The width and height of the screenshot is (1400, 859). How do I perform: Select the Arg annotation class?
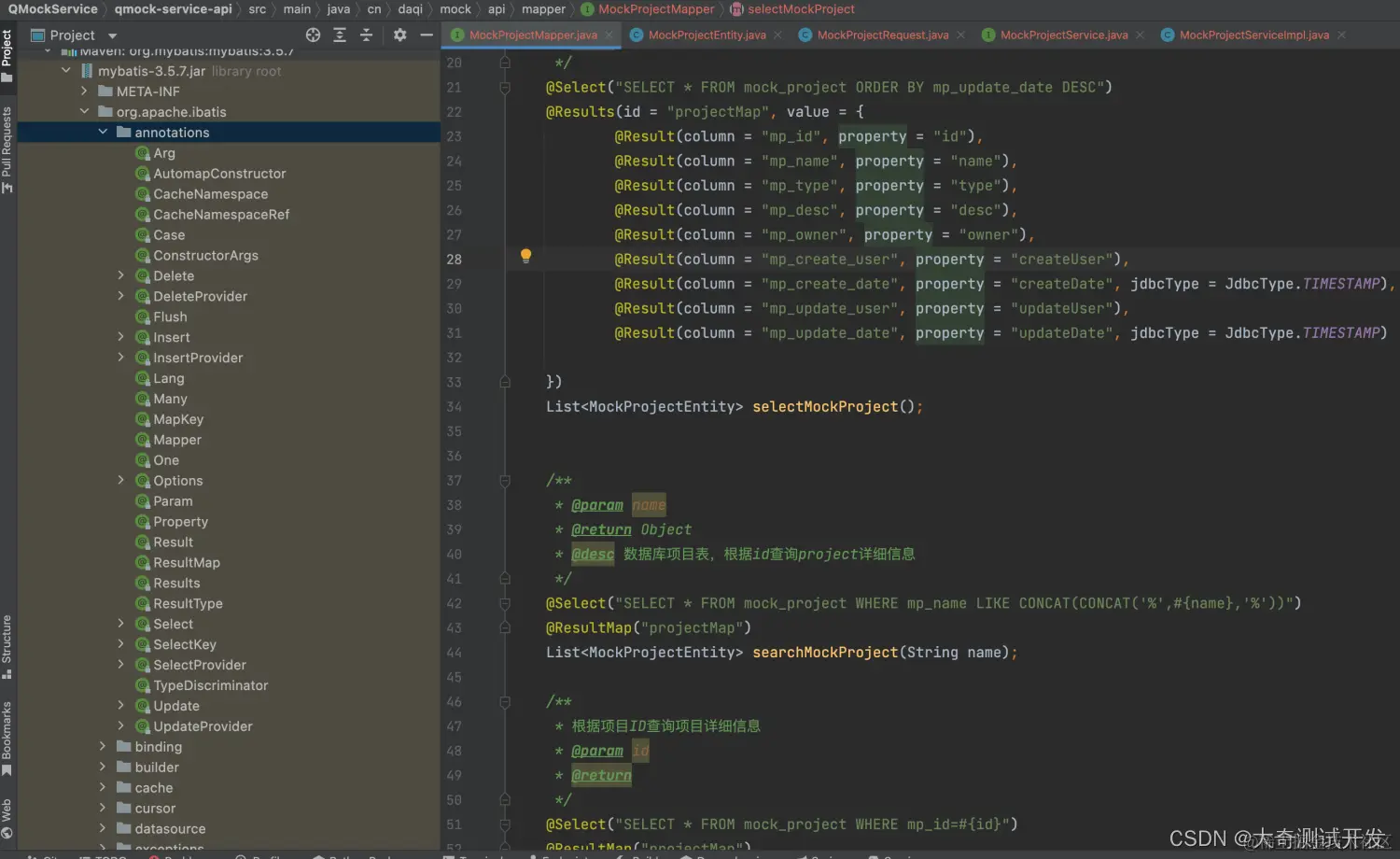[163, 153]
